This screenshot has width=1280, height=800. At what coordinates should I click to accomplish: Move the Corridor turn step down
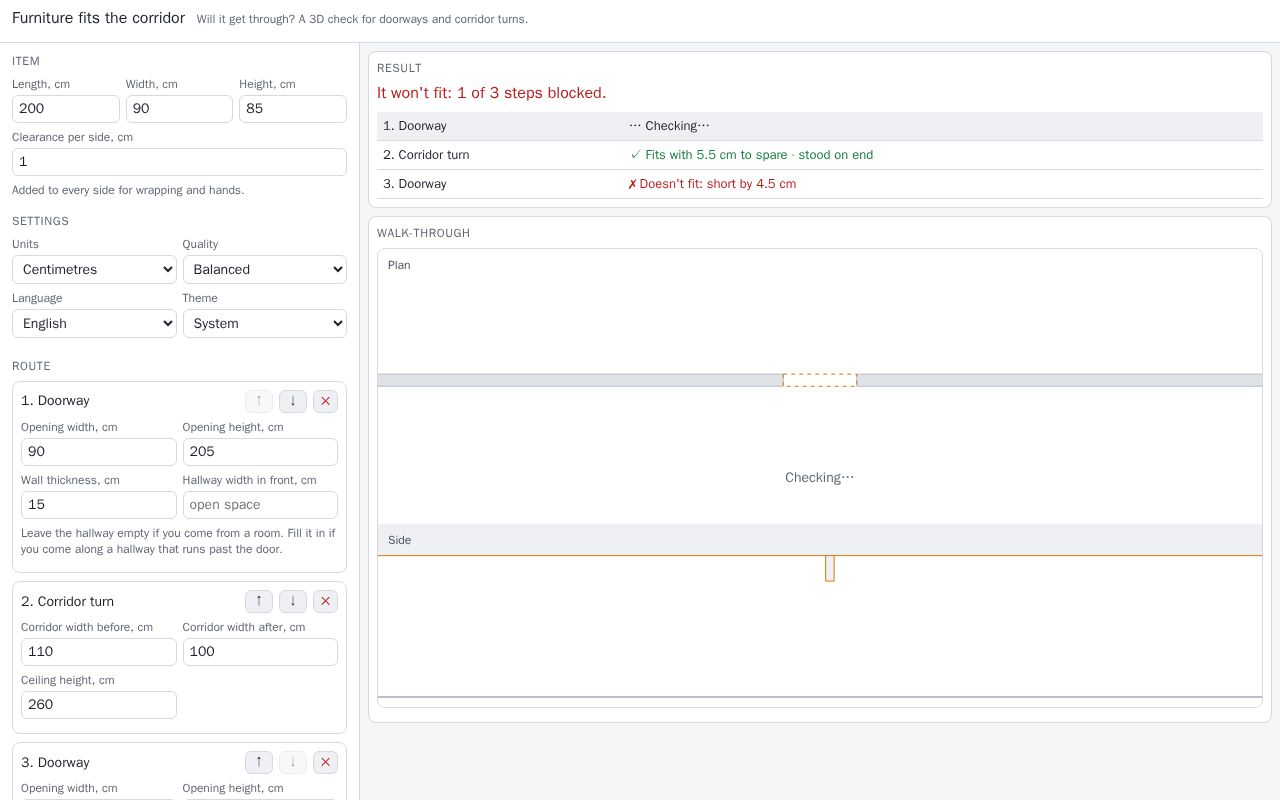292,601
